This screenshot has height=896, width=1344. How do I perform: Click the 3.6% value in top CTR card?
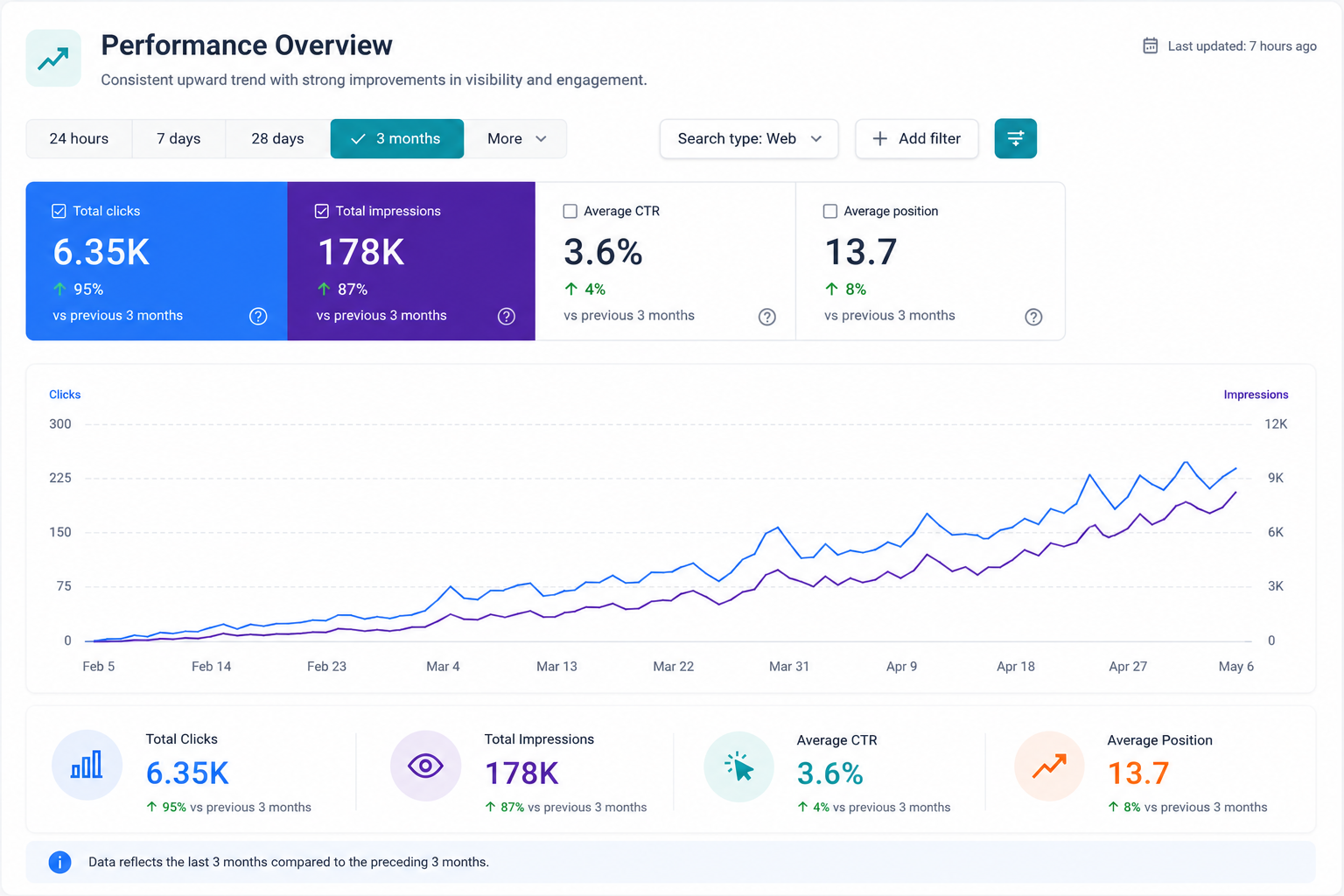coord(604,252)
